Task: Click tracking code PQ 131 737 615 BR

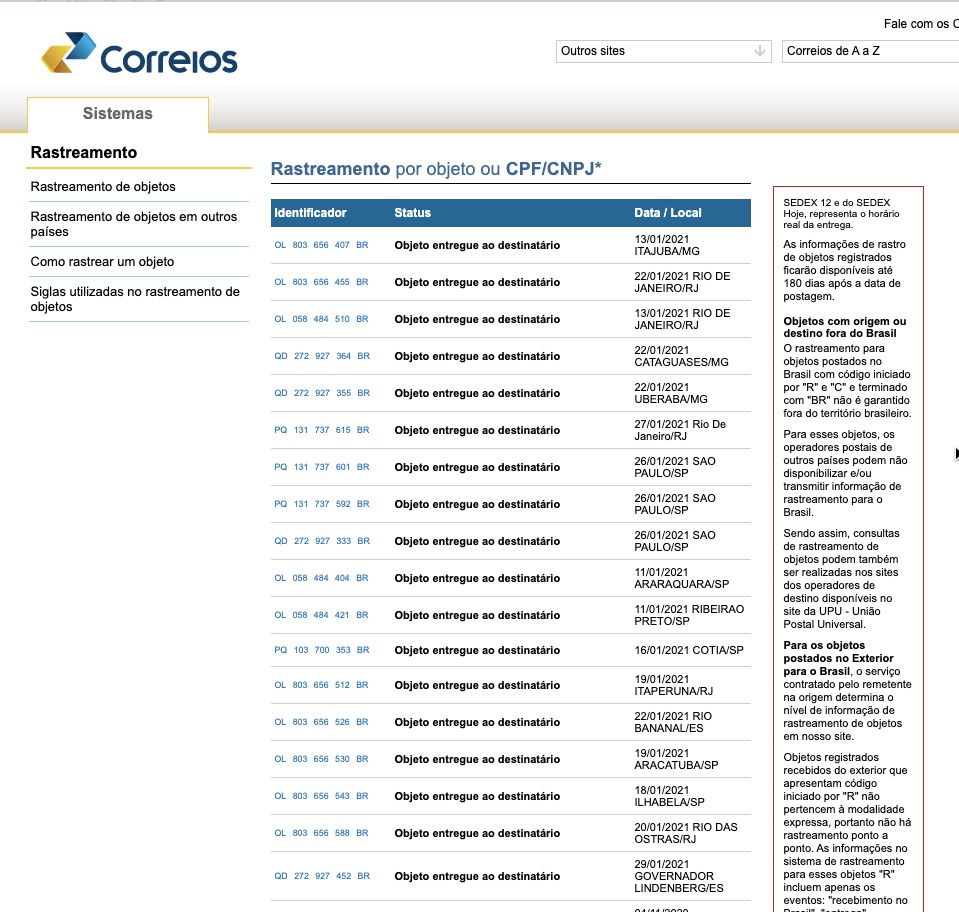Action: coord(321,430)
